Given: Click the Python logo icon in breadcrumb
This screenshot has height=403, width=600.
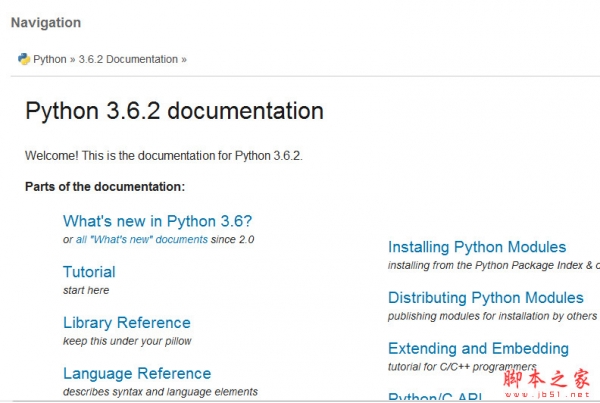Looking at the screenshot, I should 24,59.
